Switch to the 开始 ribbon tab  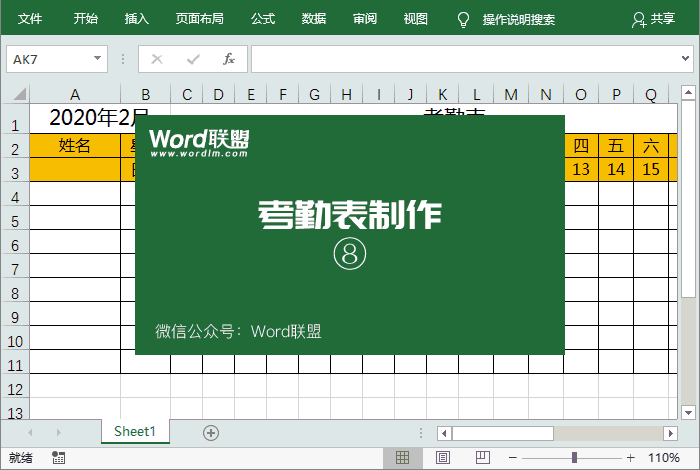tap(85, 19)
